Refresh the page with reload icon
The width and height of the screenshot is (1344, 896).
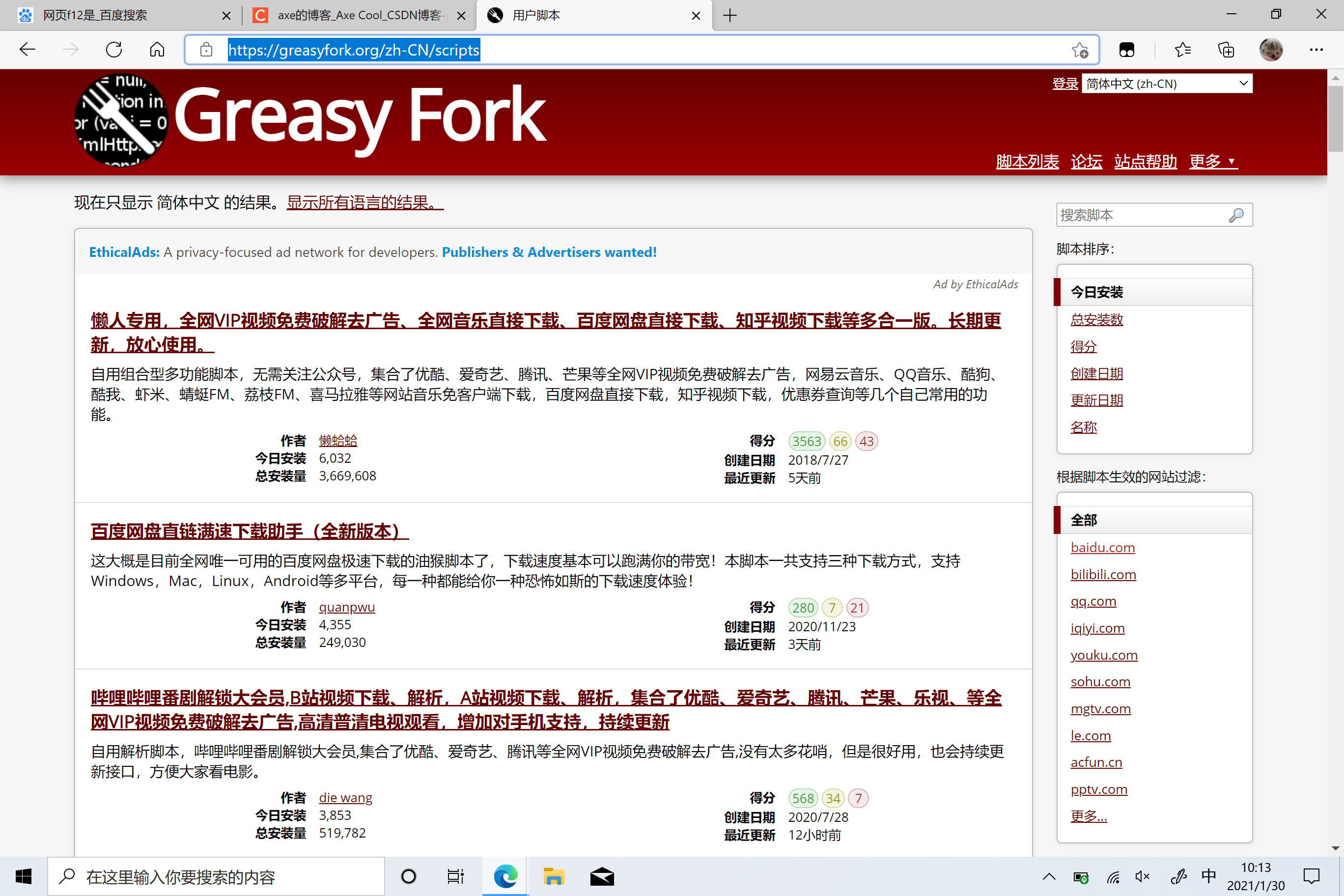(114, 50)
